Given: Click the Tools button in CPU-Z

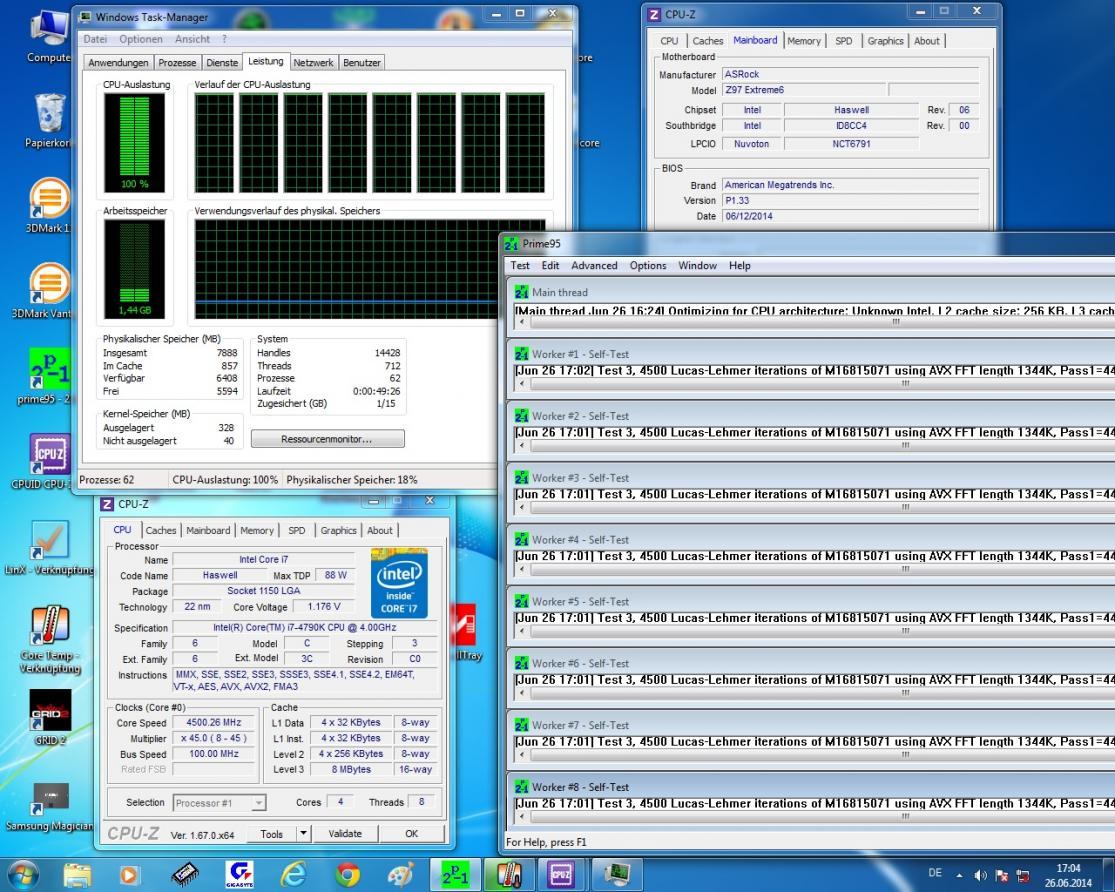Looking at the screenshot, I should pyautogui.click(x=272, y=833).
